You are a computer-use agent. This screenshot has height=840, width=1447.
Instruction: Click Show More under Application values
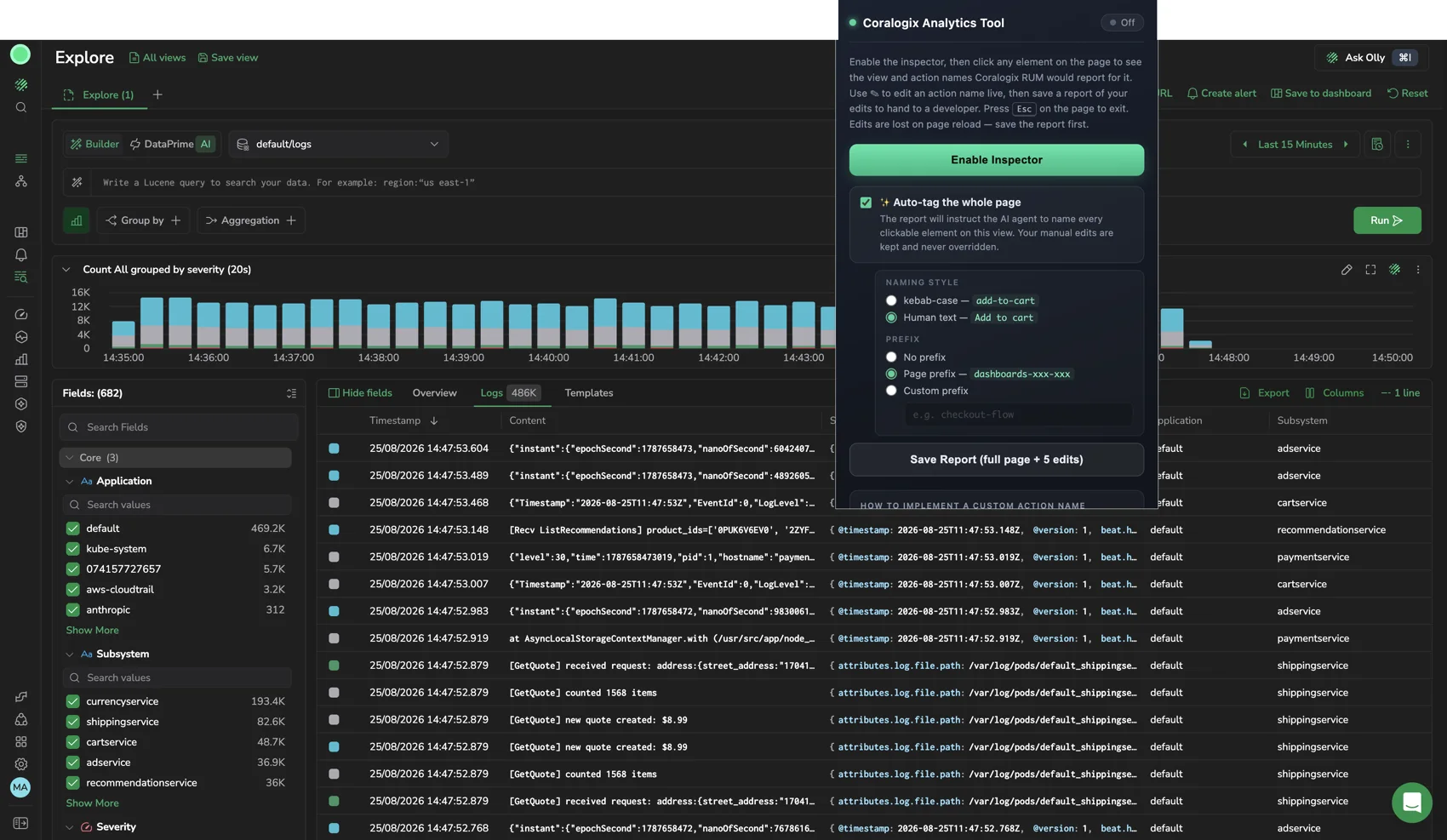[92, 631]
